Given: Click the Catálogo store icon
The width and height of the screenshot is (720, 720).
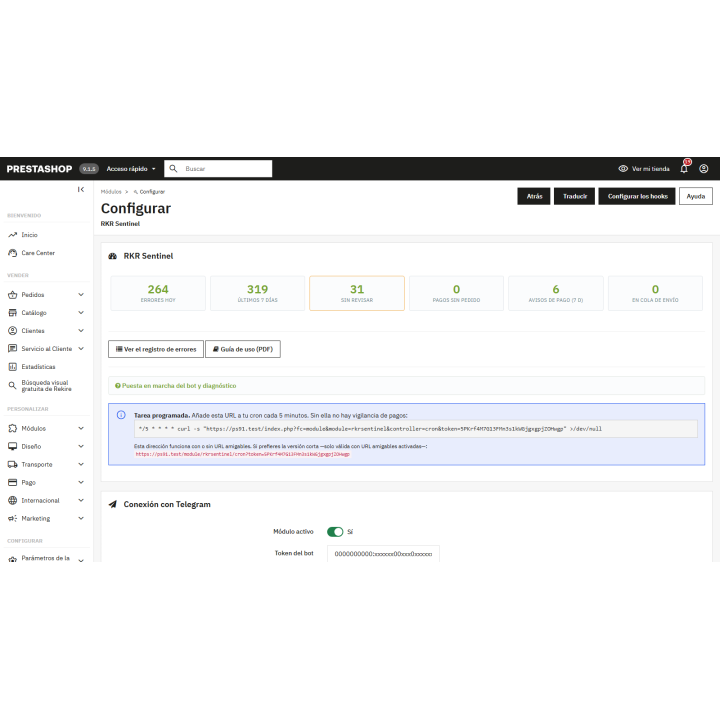Looking at the screenshot, I should click(12, 313).
